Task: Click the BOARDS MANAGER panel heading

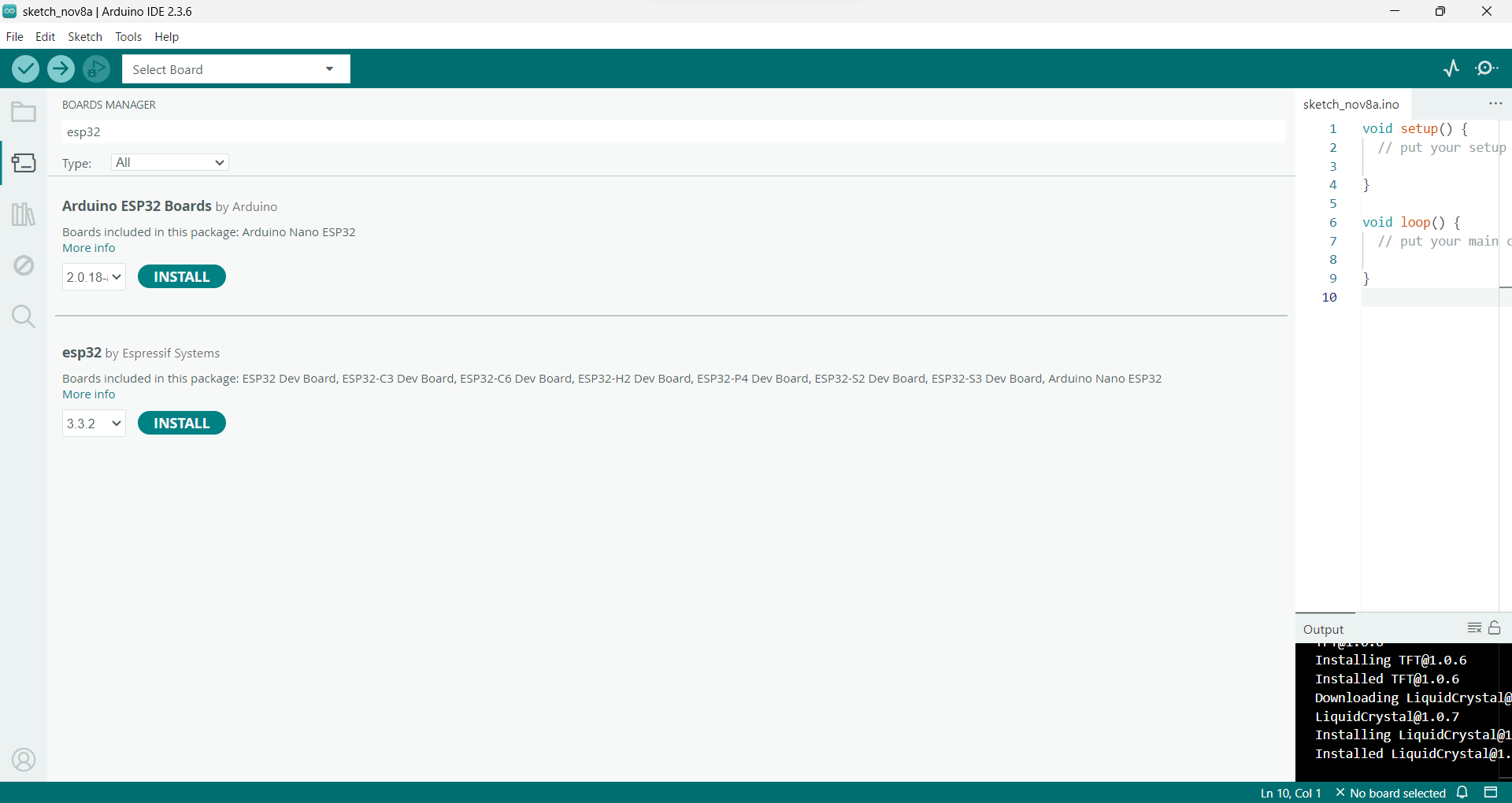Action: pos(109,105)
